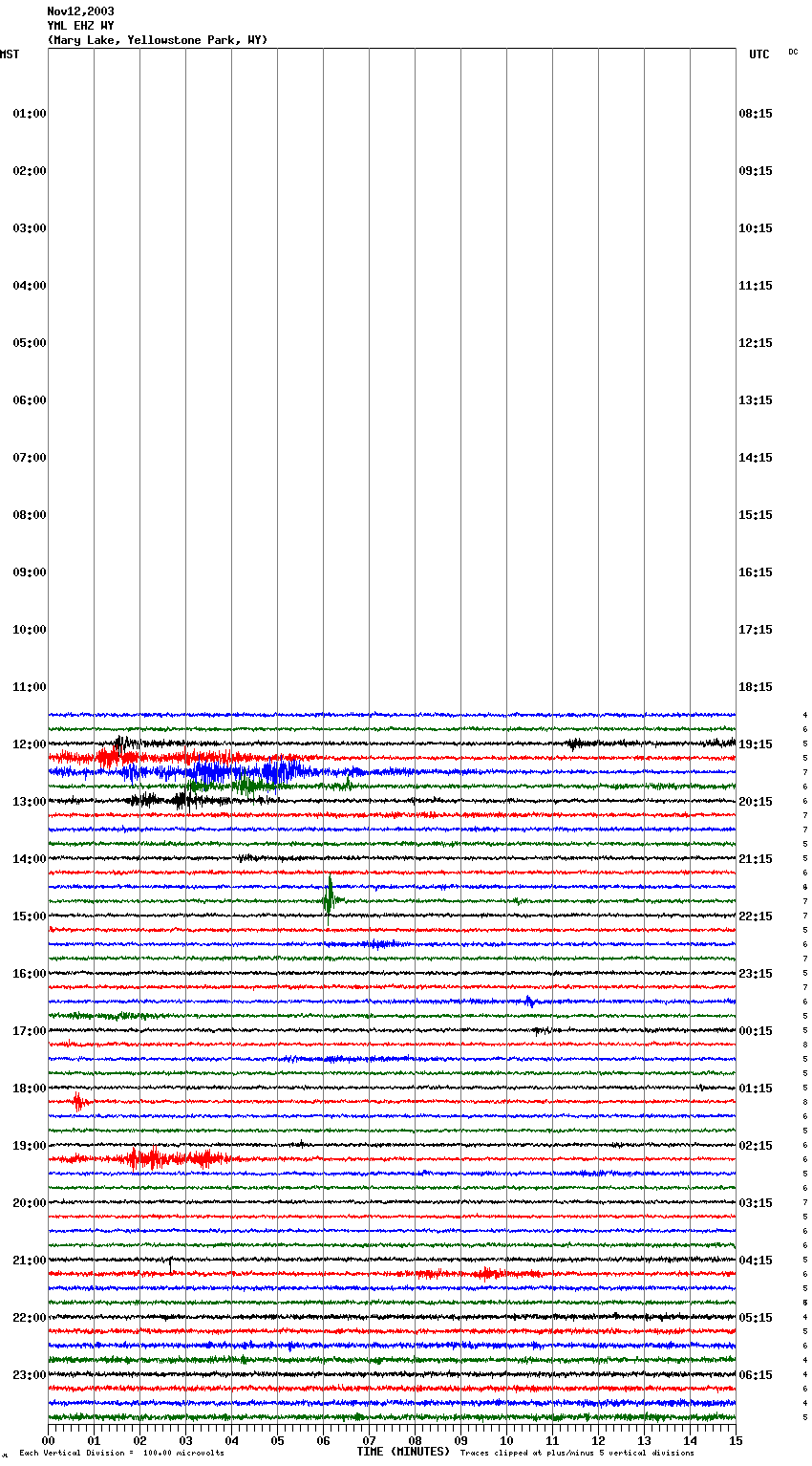Click the UTC time label "00:15"
Viewport: 812px width, 1466px height.
click(756, 1031)
